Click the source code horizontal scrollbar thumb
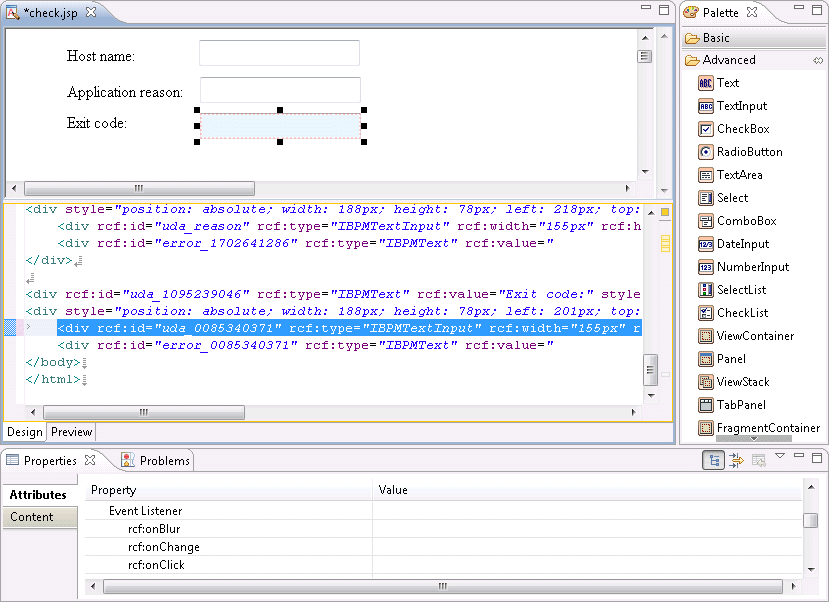This screenshot has width=829, height=602. 144,412
